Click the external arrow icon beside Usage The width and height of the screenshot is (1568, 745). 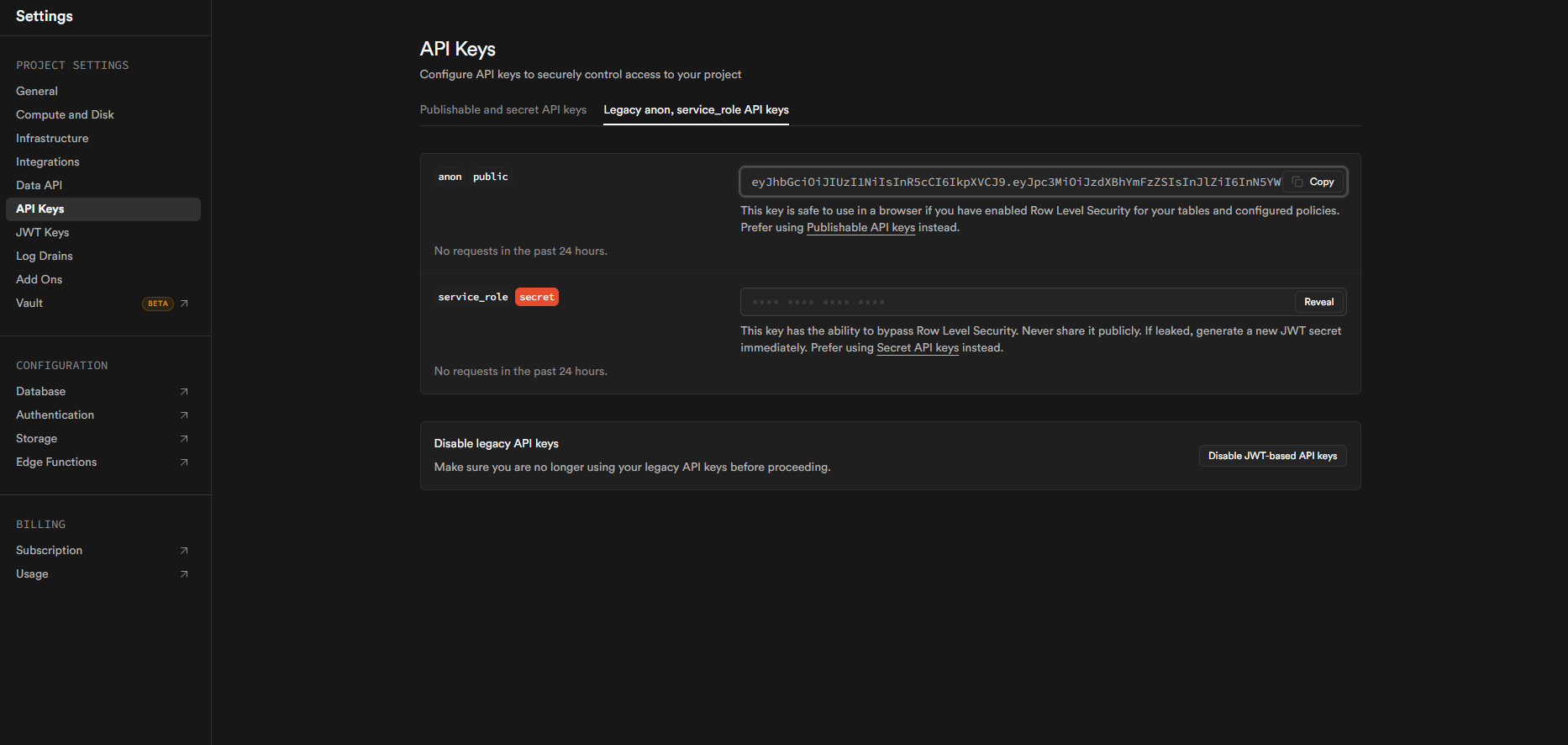pyautogui.click(x=184, y=574)
